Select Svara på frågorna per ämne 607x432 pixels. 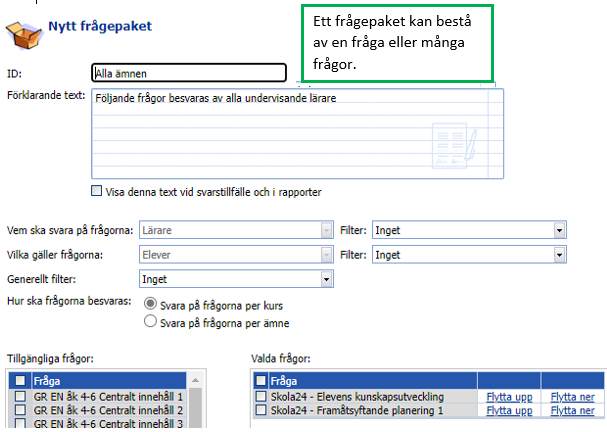pyautogui.click(x=151, y=322)
